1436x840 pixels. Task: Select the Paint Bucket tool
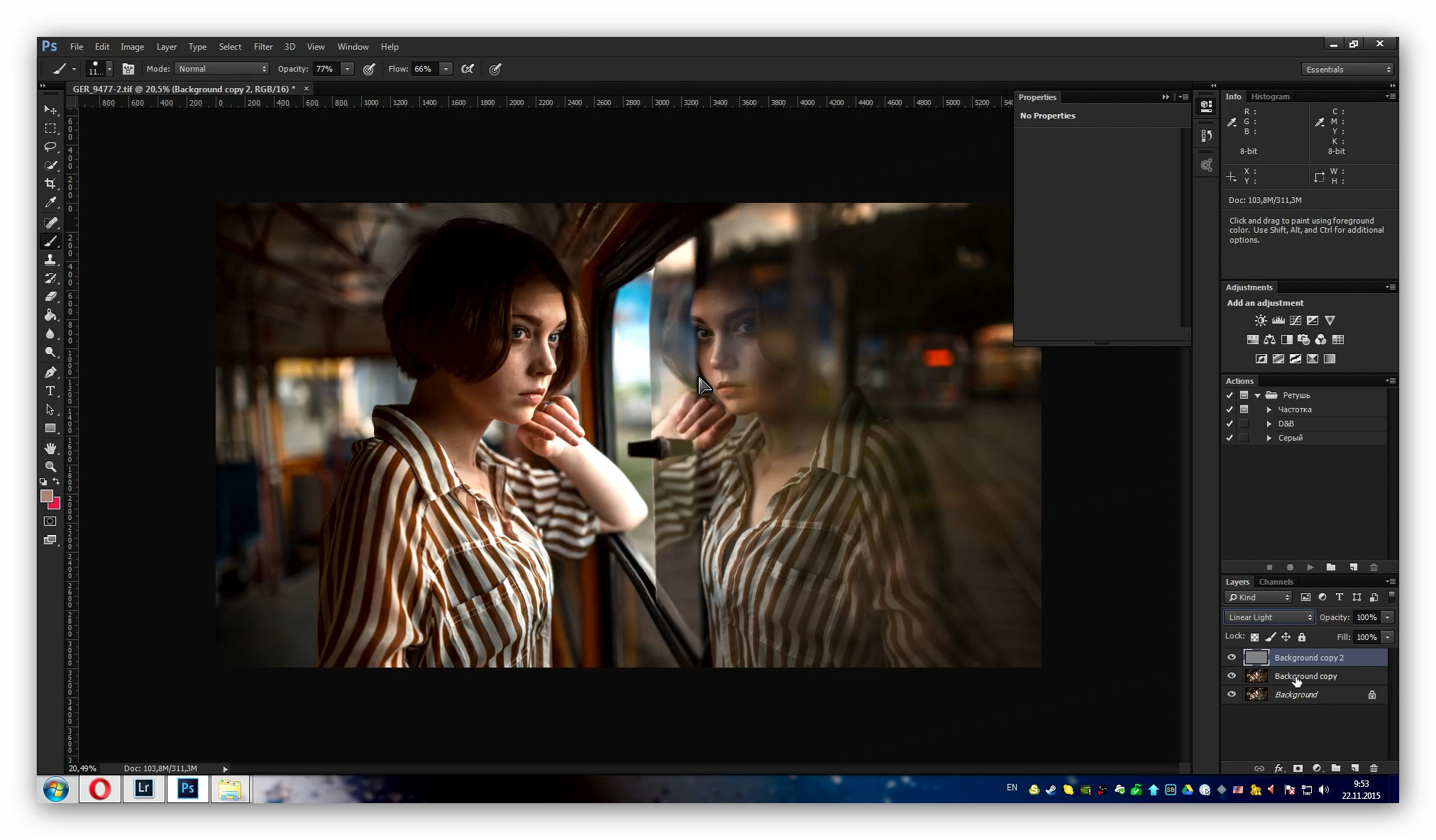click(50, 315)
